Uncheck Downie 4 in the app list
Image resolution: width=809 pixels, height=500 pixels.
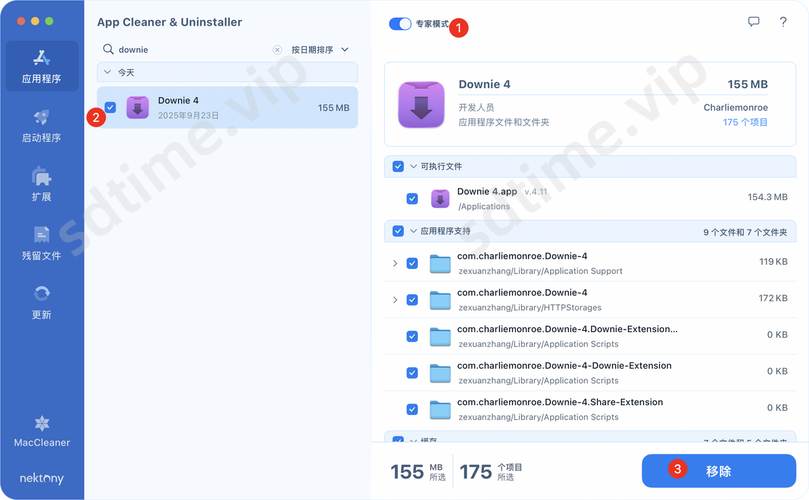[110, 107]
